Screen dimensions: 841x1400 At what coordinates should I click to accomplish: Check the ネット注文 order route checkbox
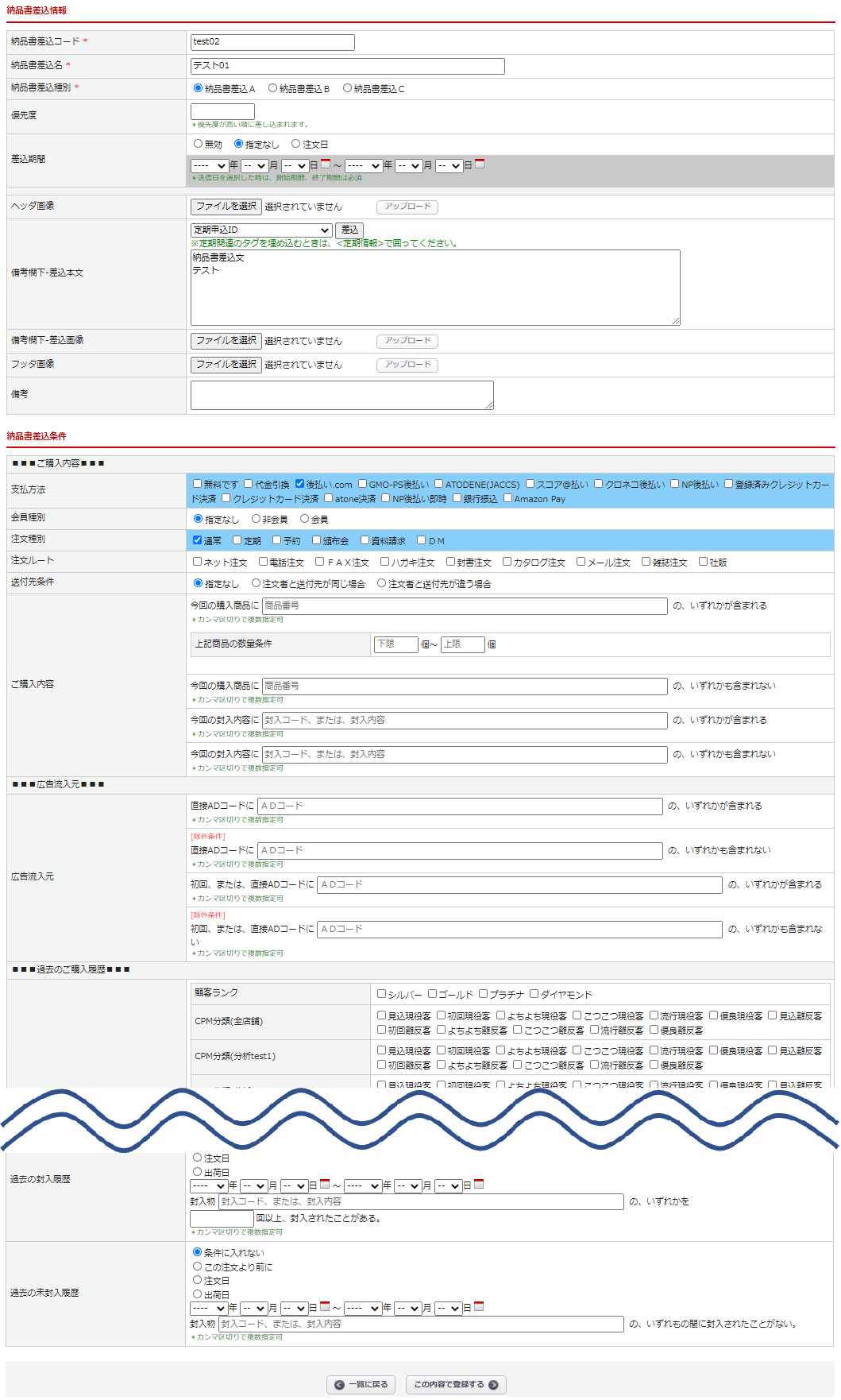click(198, 562)
